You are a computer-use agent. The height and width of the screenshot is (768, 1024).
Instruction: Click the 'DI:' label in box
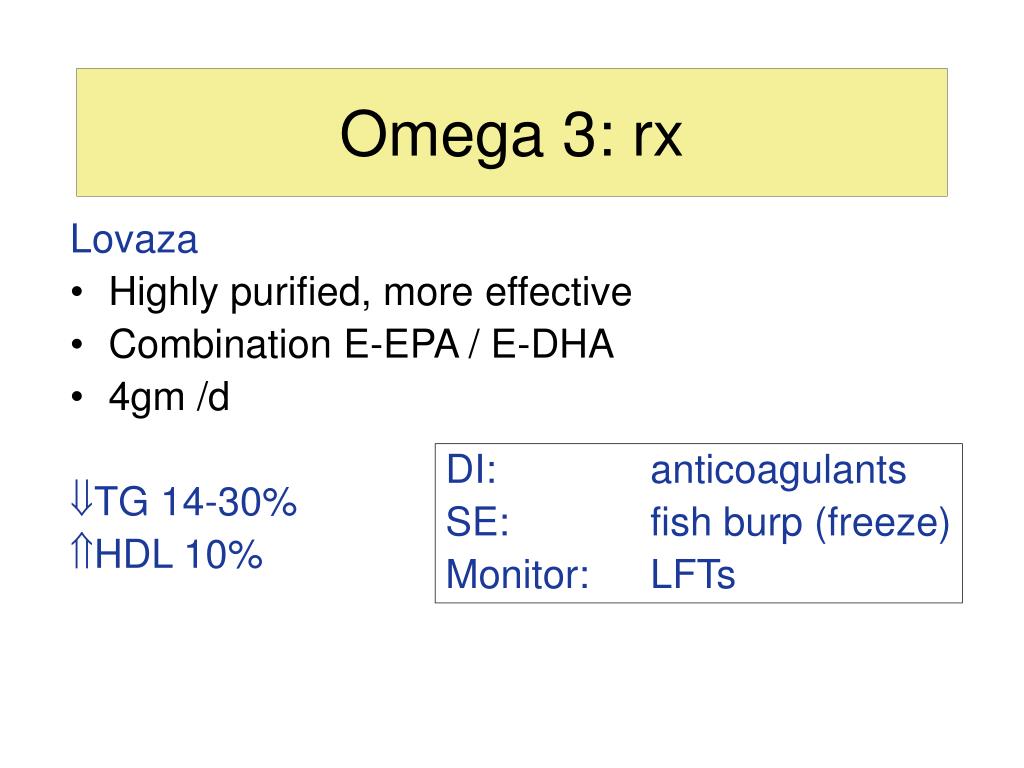(x=471, y=470)
